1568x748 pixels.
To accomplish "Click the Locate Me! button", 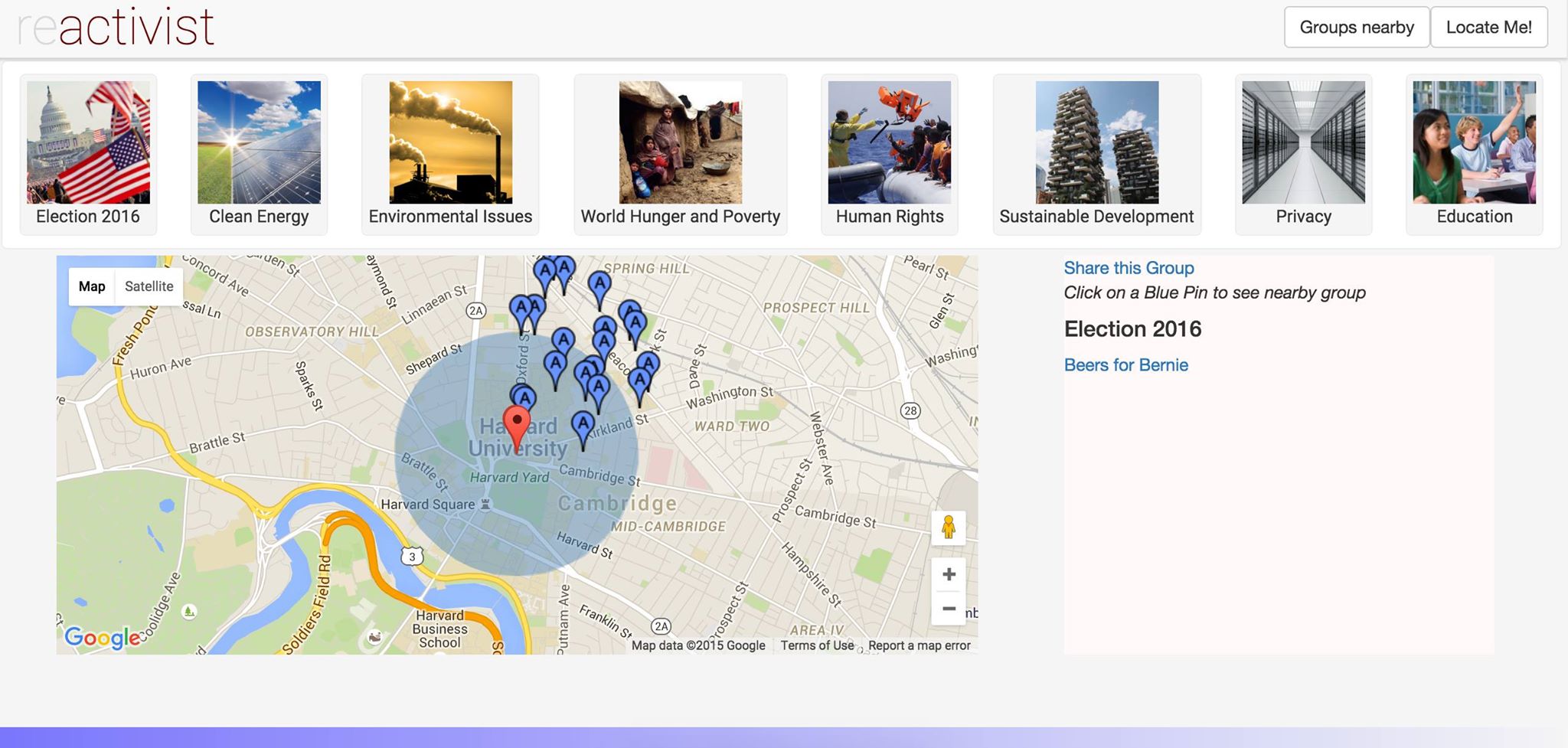I will [1489, 28].
